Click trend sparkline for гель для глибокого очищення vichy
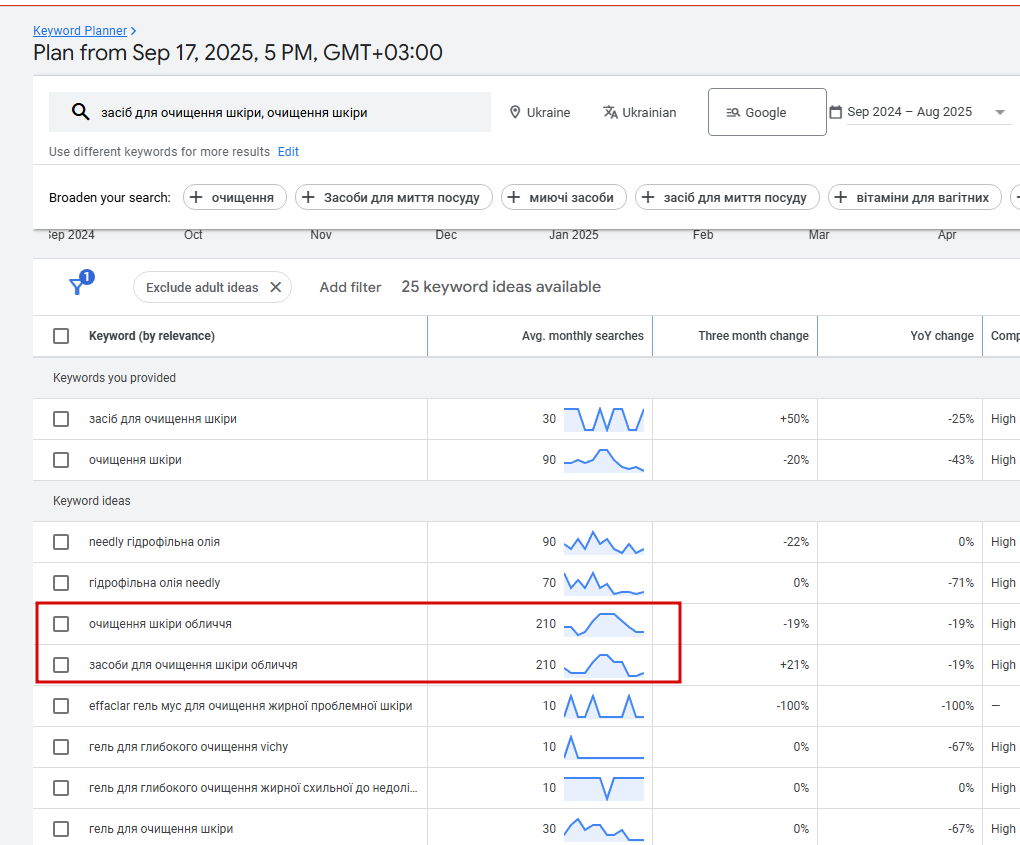 604,747
